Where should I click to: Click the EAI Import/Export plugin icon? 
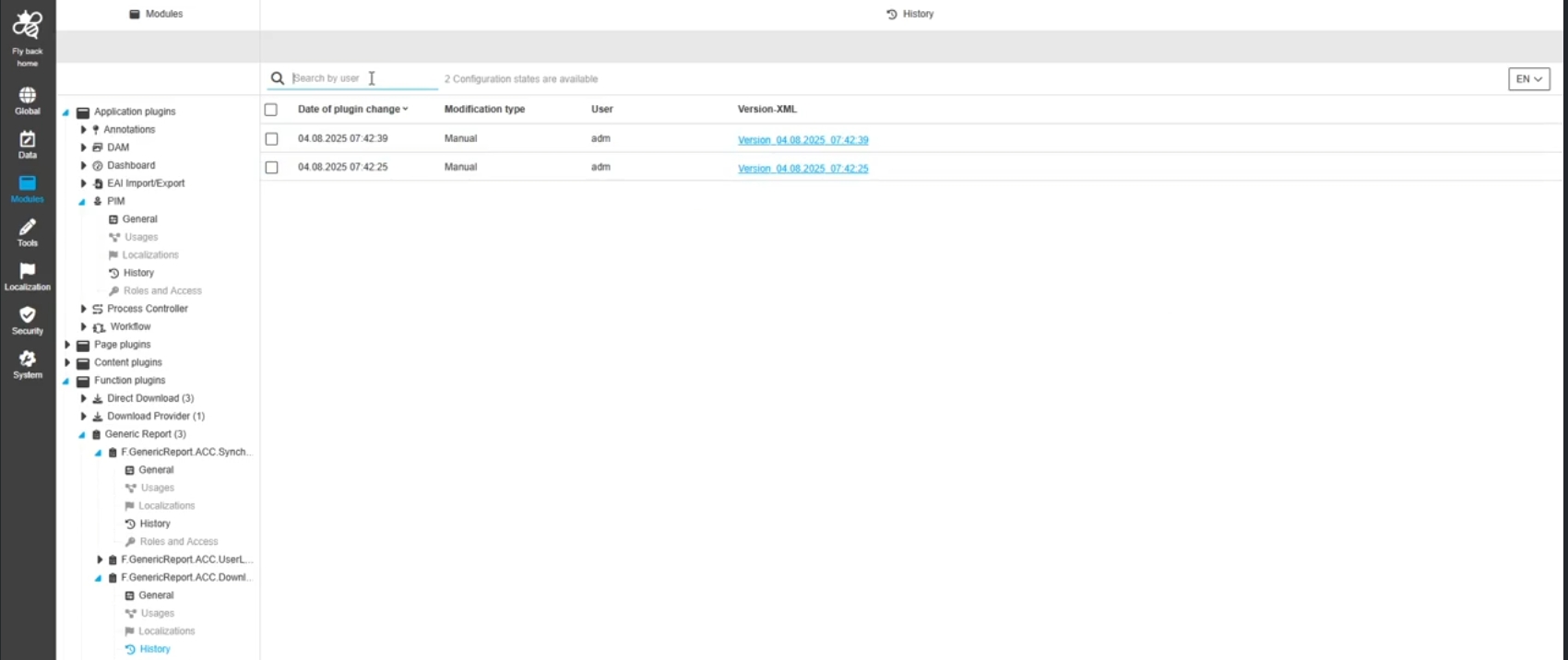tap(98, 183)
